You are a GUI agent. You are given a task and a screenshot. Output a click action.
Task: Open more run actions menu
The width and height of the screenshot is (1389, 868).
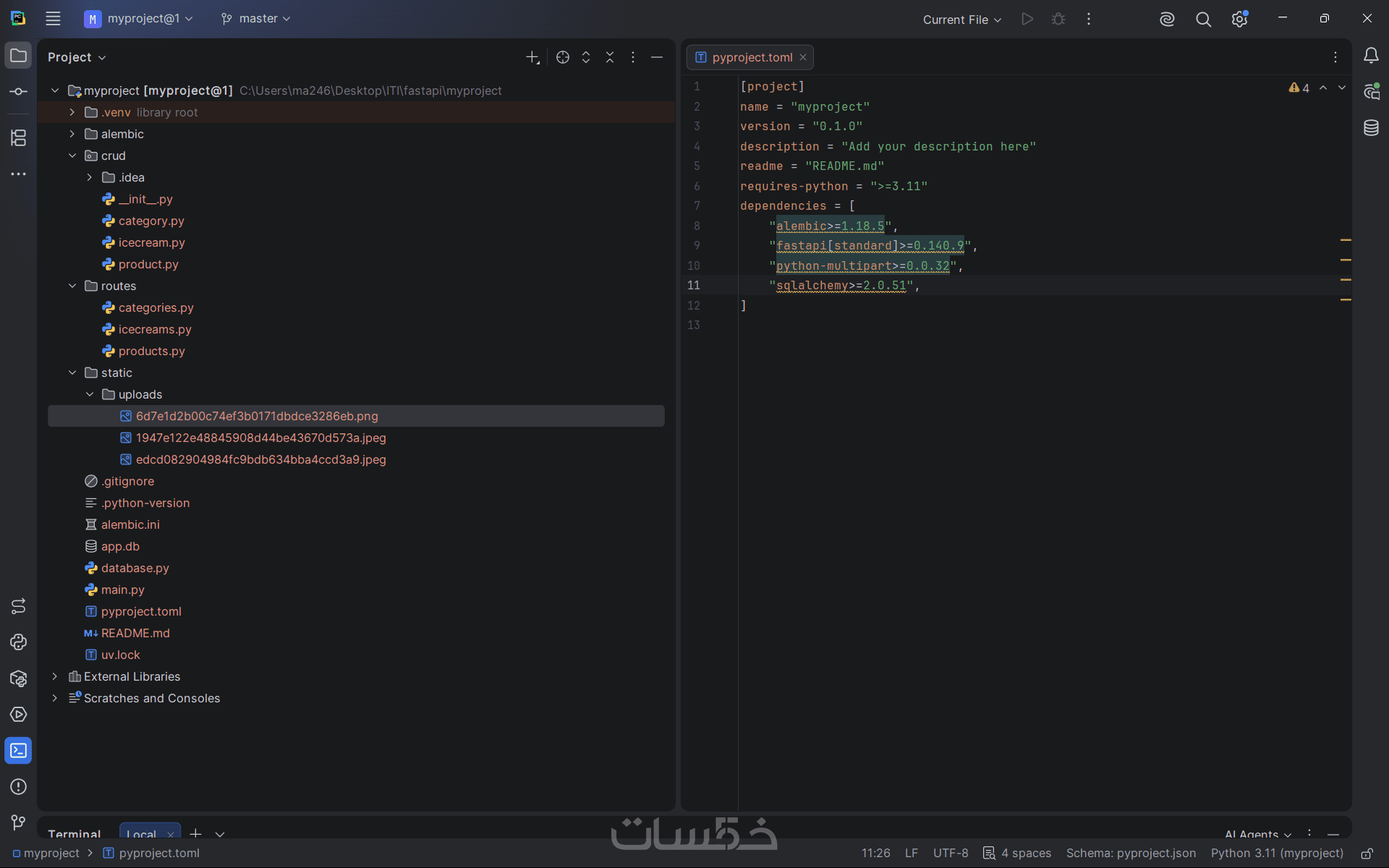tap(1089, 19)
